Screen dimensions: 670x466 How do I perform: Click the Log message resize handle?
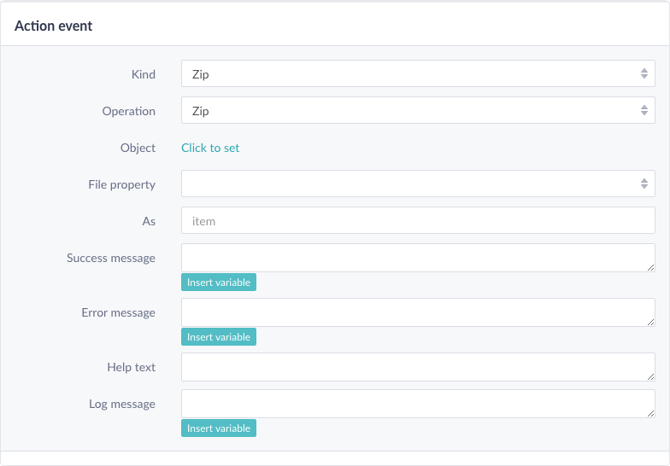pyautogui.click(x=651, y=413)
